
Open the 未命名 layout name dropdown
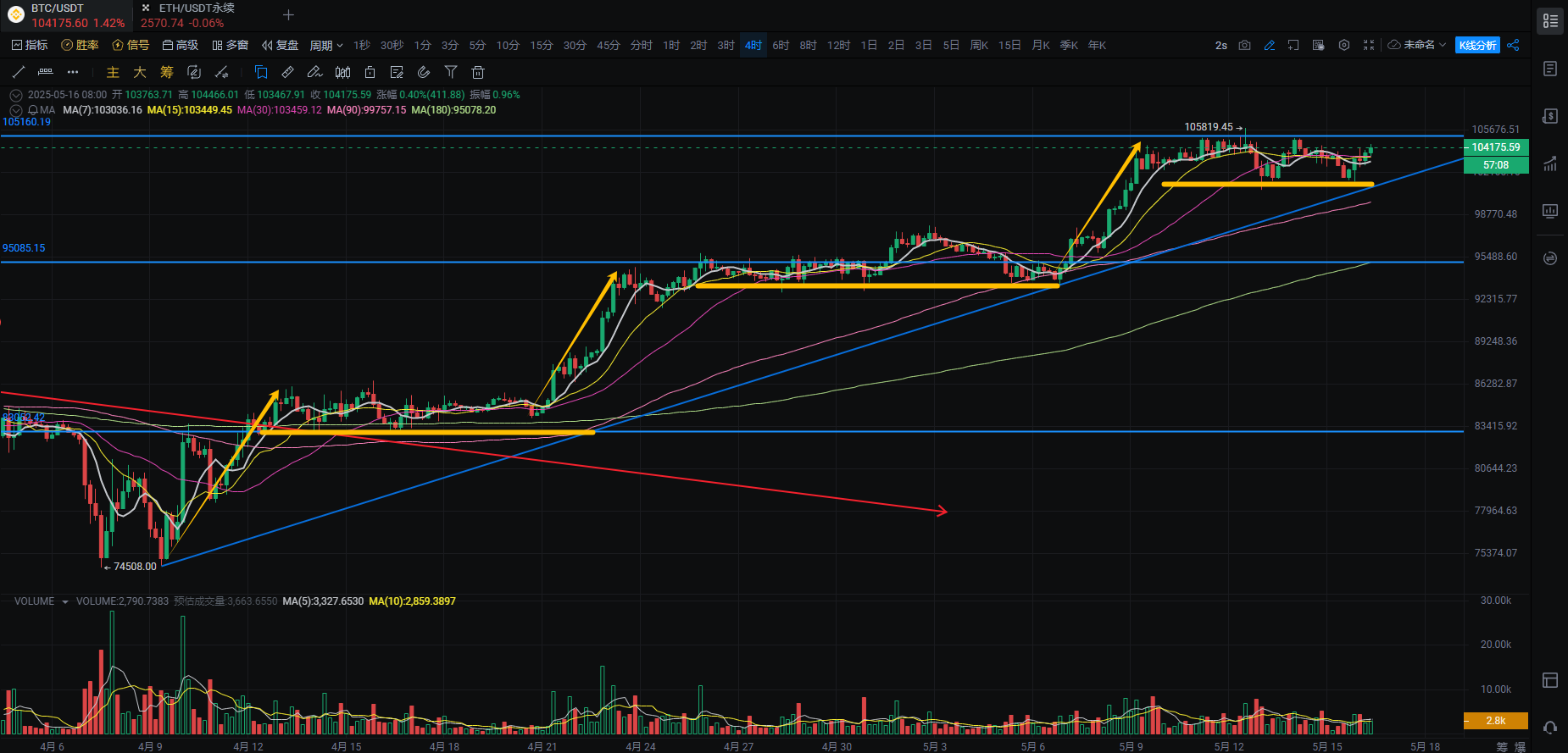point(1417,45)
